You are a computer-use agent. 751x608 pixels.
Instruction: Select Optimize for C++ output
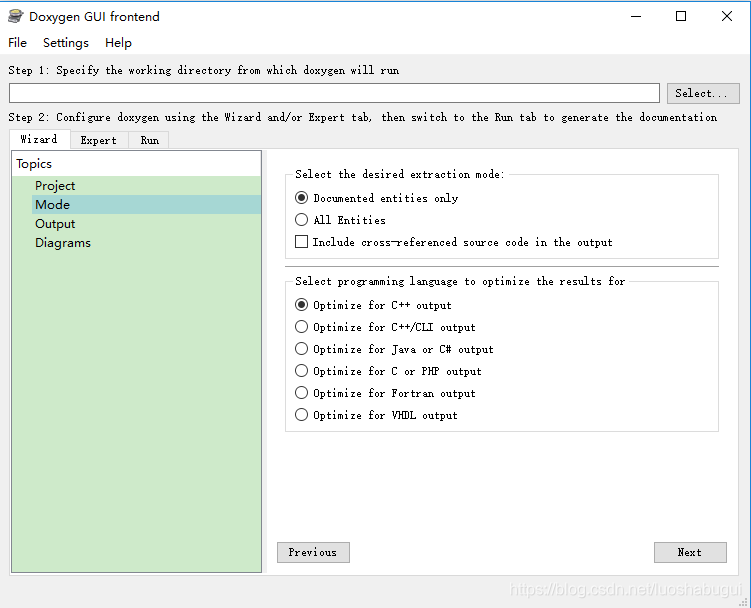[373, 305]
